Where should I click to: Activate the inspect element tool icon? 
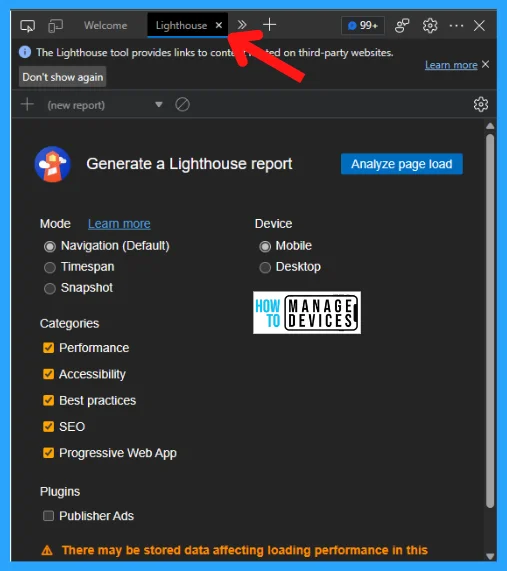(x=28, y=26)
